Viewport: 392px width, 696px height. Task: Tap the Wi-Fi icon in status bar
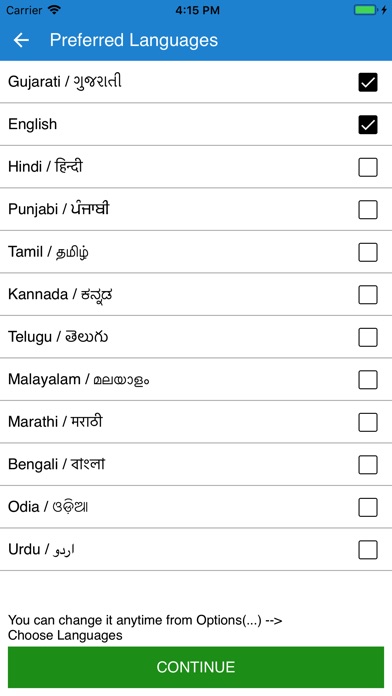coord(54,10)
